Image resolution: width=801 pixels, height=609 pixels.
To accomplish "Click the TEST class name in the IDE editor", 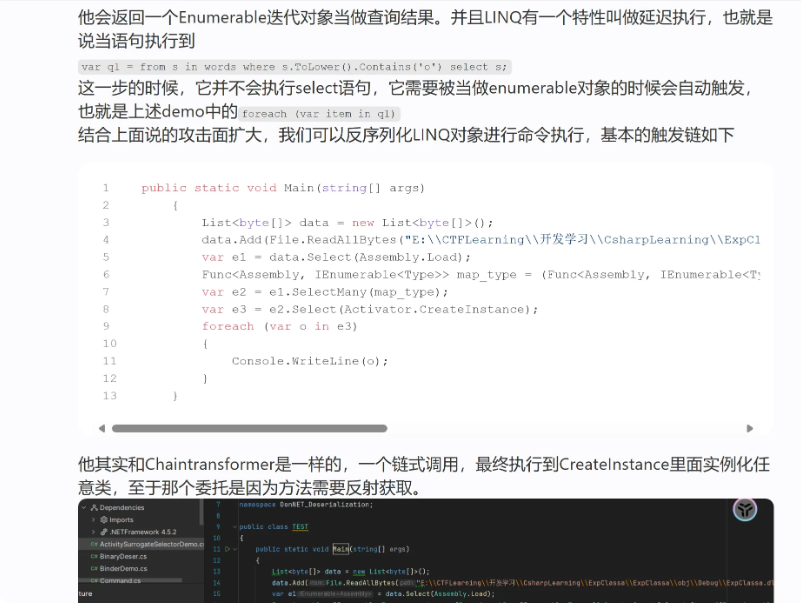I will (x=300, y=526).
